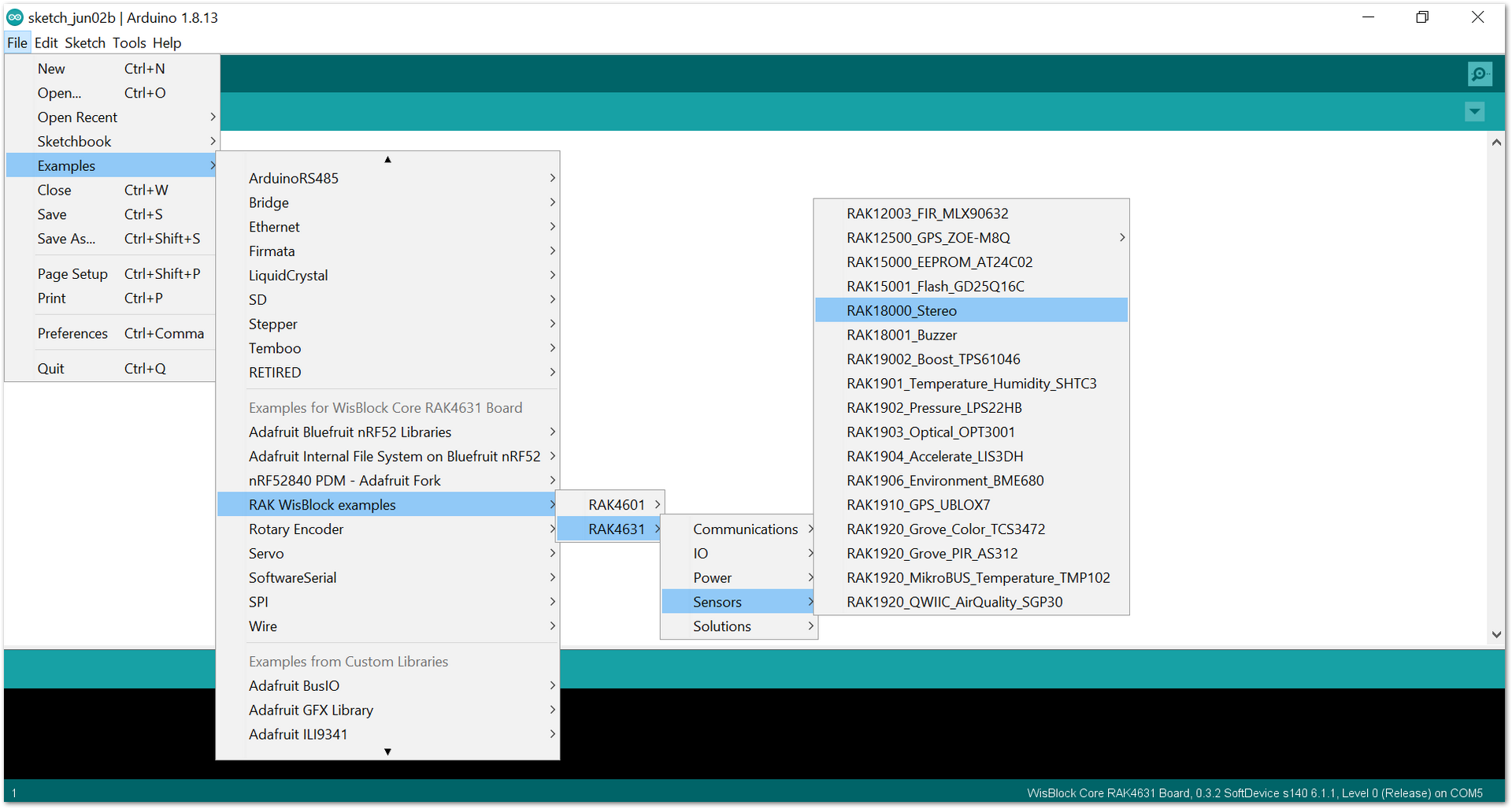Select the Examples menu entry
The image size is (1512, 809).
[x=111, y=165]
